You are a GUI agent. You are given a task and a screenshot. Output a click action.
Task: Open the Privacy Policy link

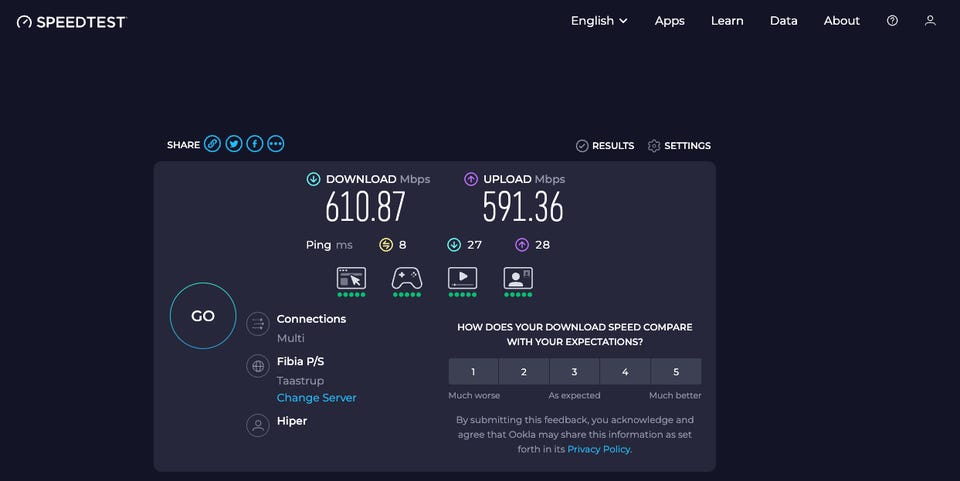pos(599,450)
